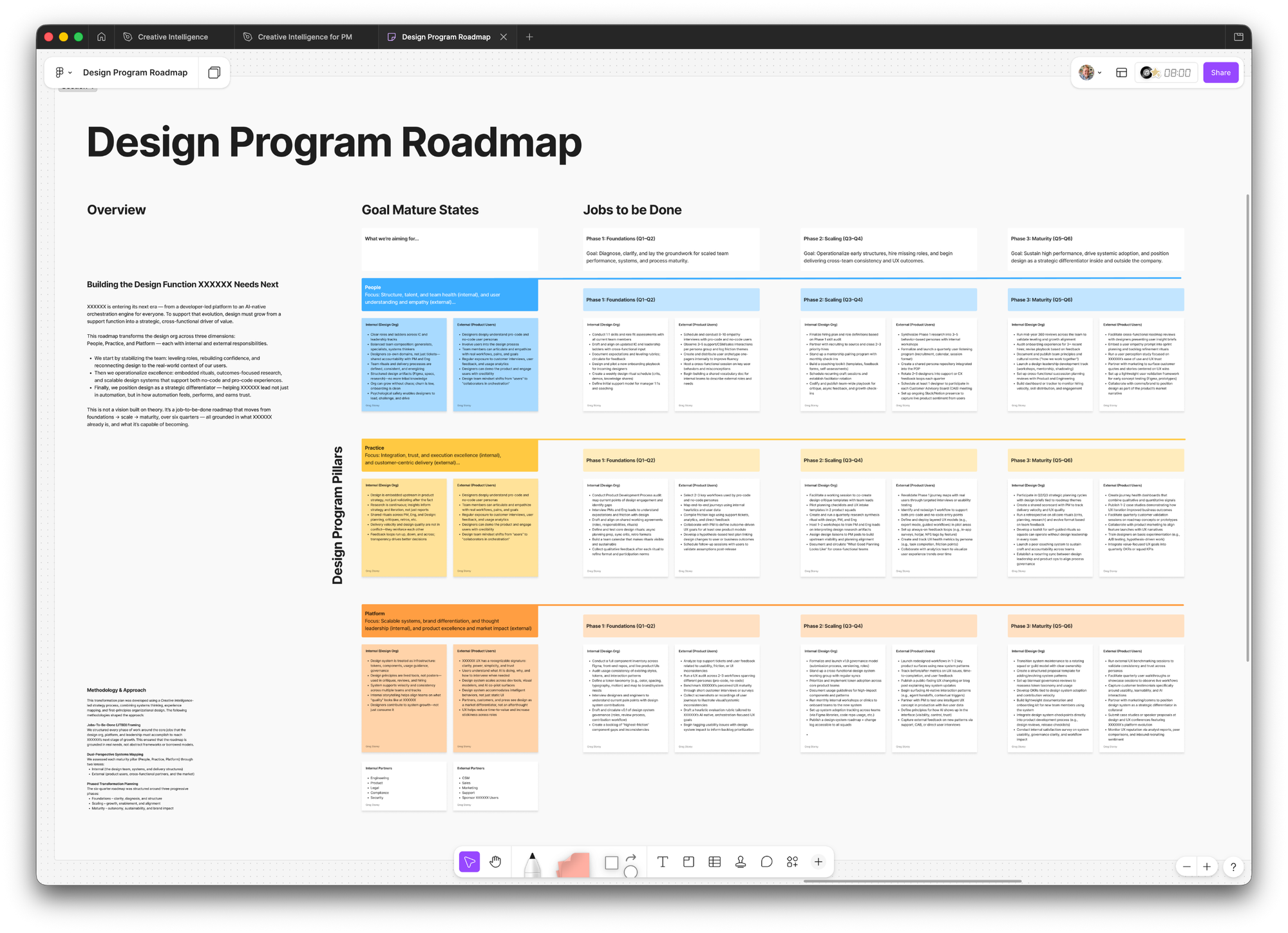Open the FigJam main menu dropdown
Image resolution: width=1288 pixels, height=933 pixels.
pyautogui.click(x=63, y=73)
